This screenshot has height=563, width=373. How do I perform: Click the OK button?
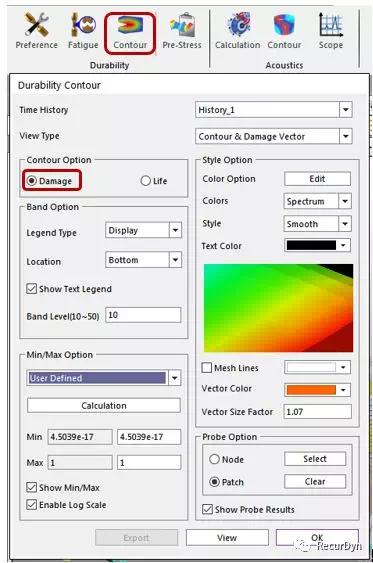(317, 538)
